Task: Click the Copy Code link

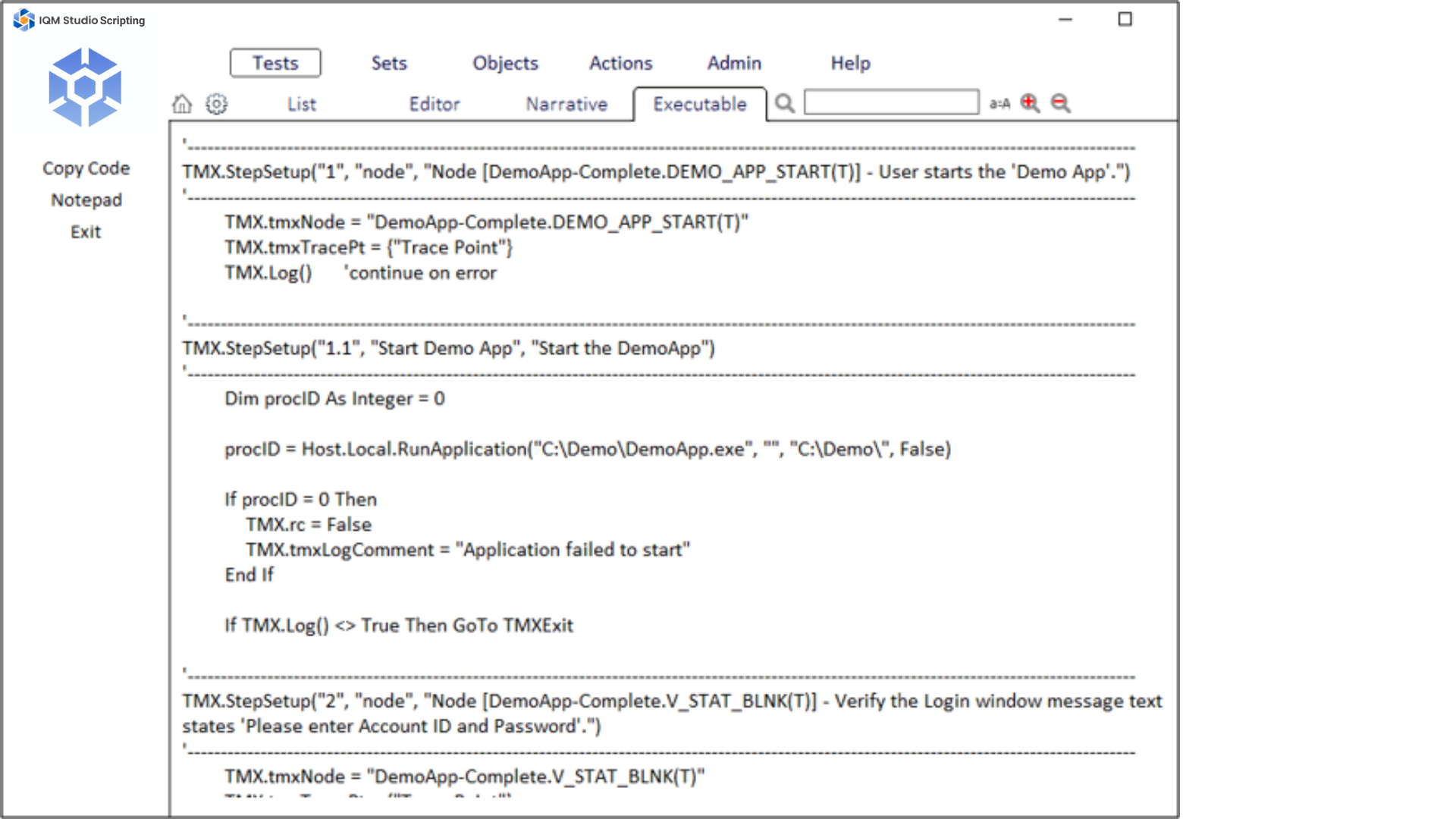Action: click(86, 168)
